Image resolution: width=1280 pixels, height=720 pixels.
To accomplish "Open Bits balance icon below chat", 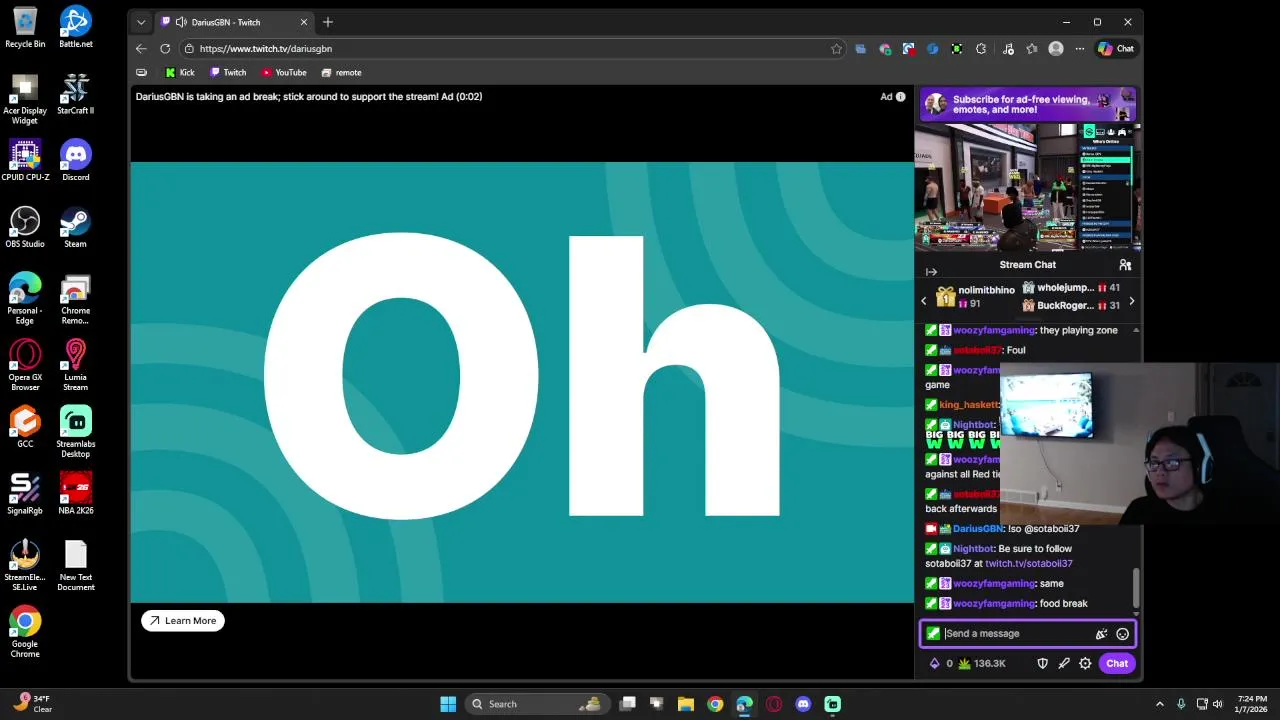I will [941, 663].
